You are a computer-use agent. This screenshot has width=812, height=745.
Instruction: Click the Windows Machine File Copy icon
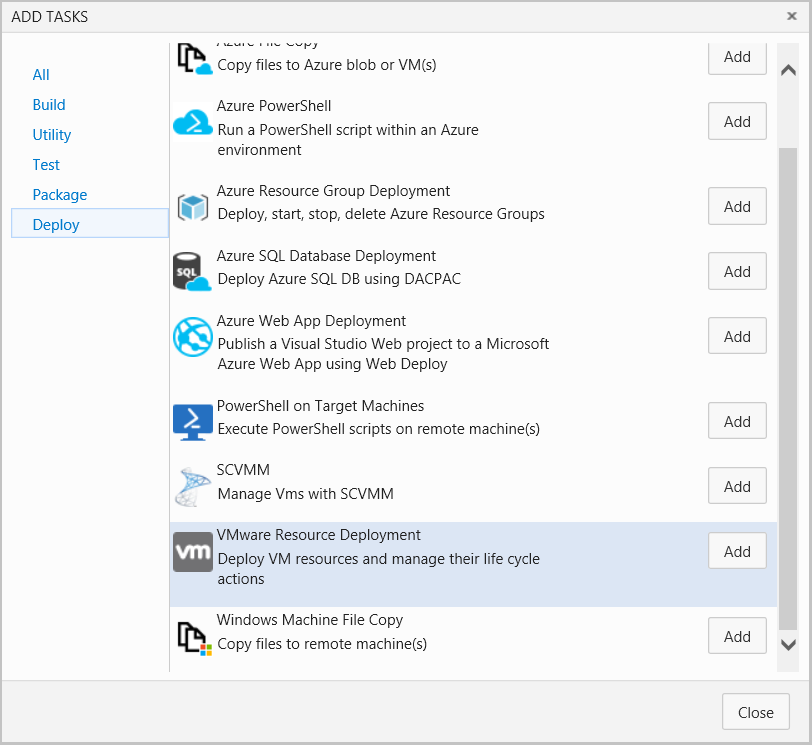195,638
